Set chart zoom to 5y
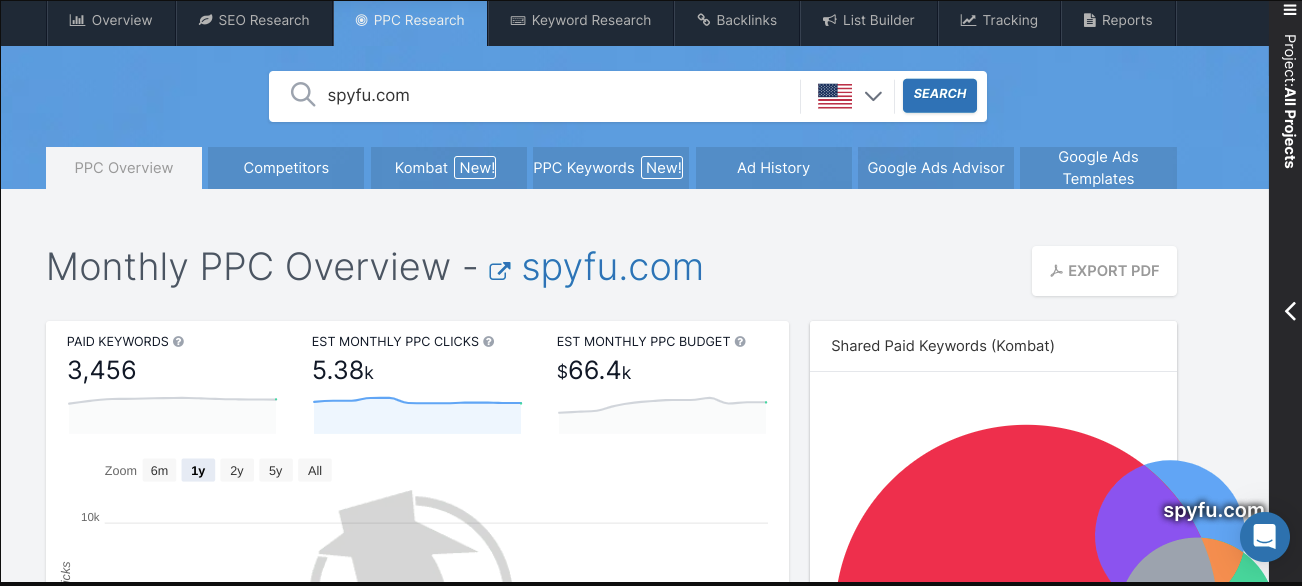The height and width of the screenshot is (586, 1302). coord(276,471)
